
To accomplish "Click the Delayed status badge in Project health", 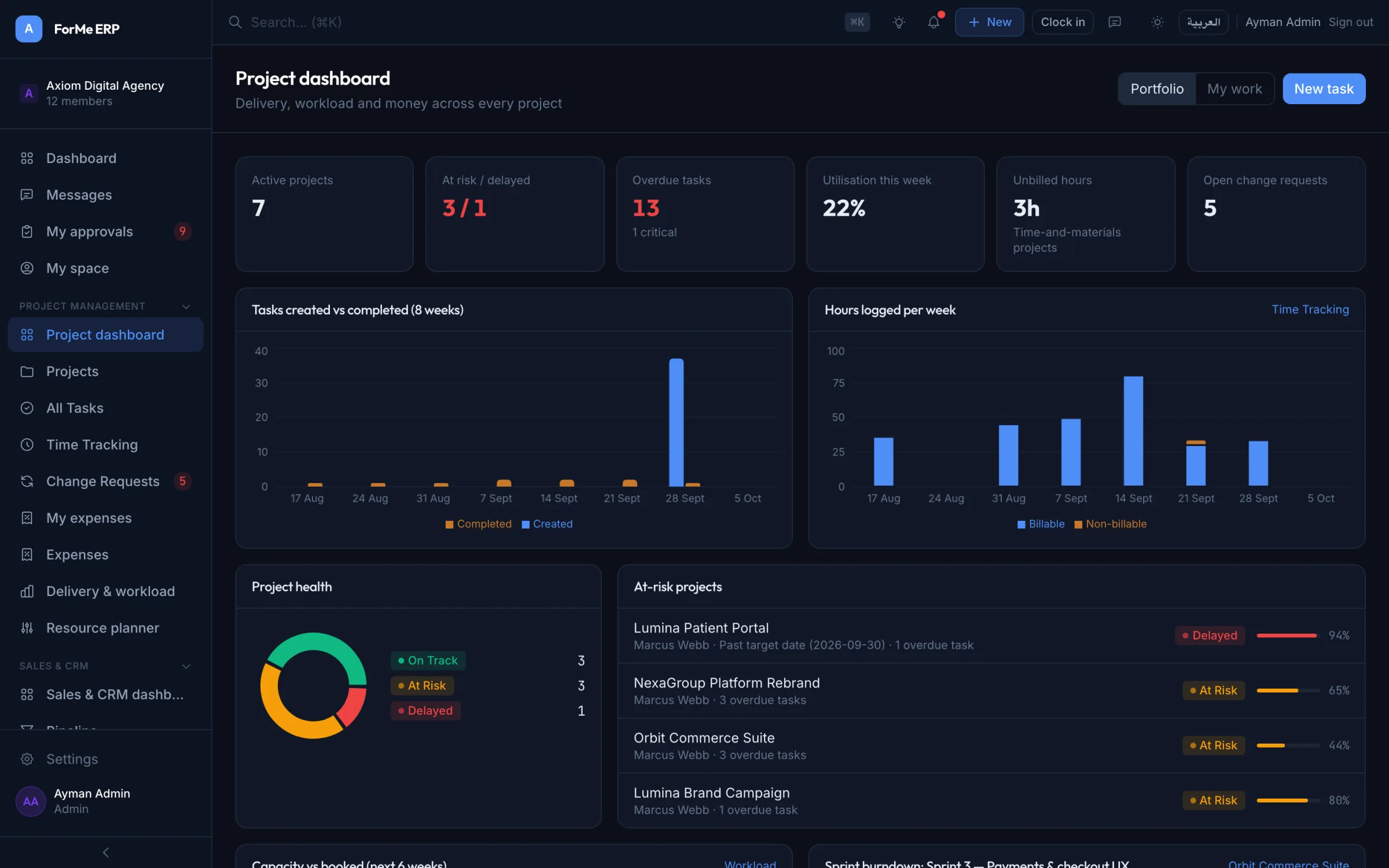I will tap(425, 711).
